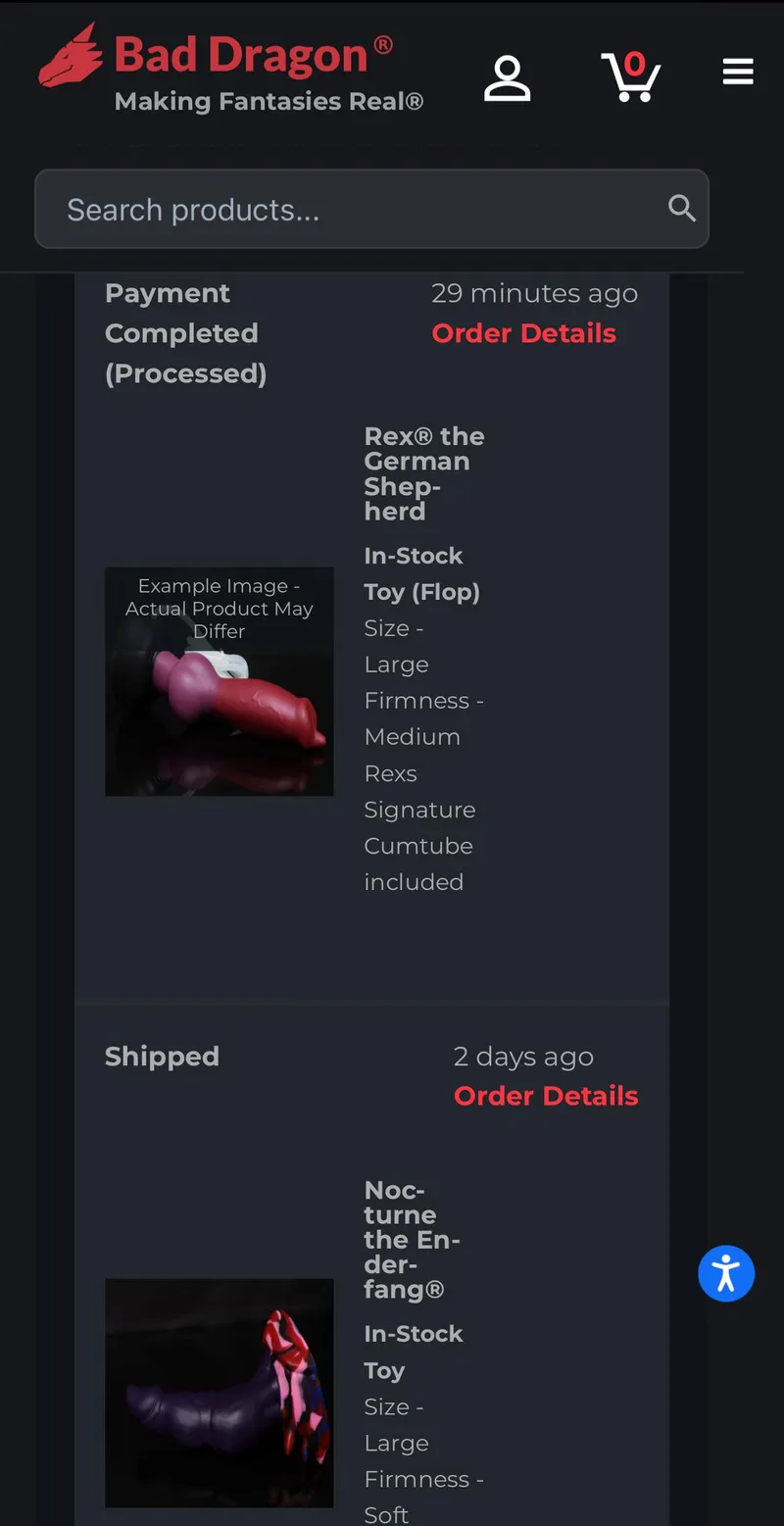This screenshot has height=1526, width=784.
Task: Open the user account profile icon
Action: [x=508, y=78]
